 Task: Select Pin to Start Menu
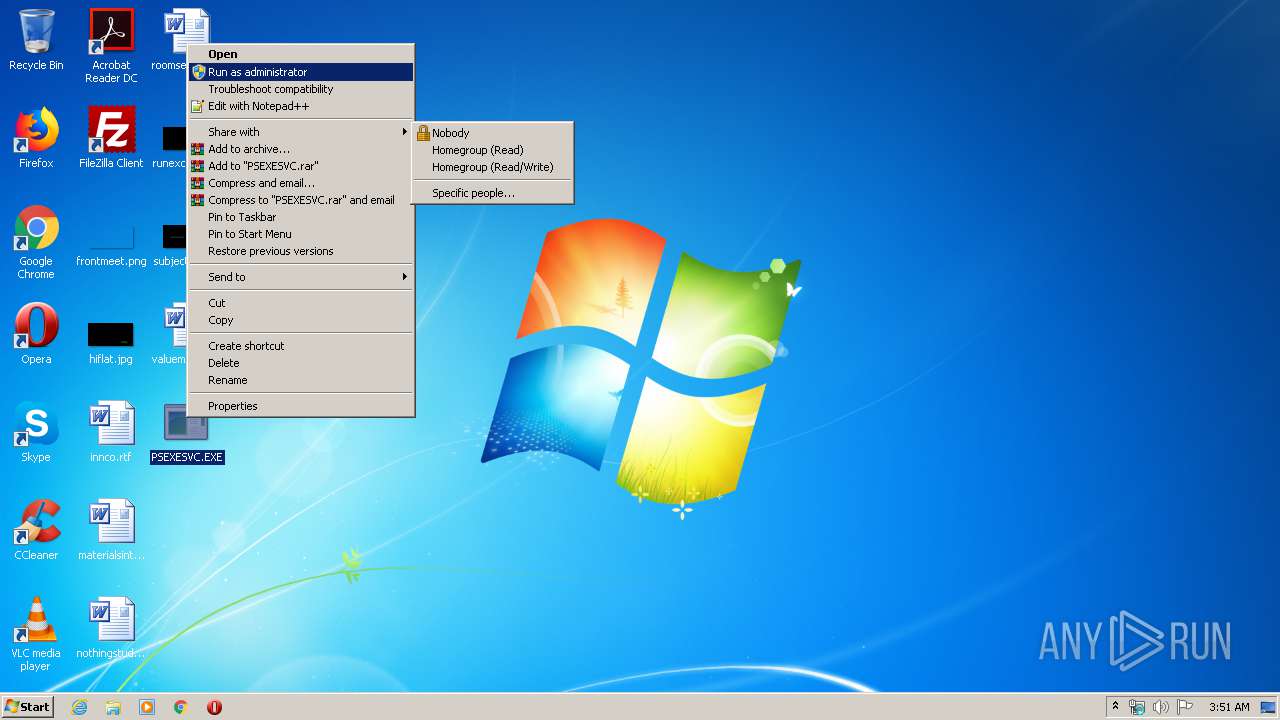(x=301, y=234)
